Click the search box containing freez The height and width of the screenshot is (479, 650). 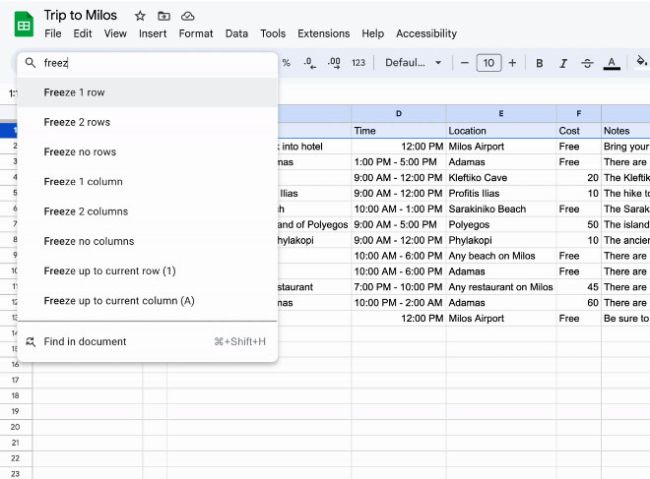(x=148, y=63)
